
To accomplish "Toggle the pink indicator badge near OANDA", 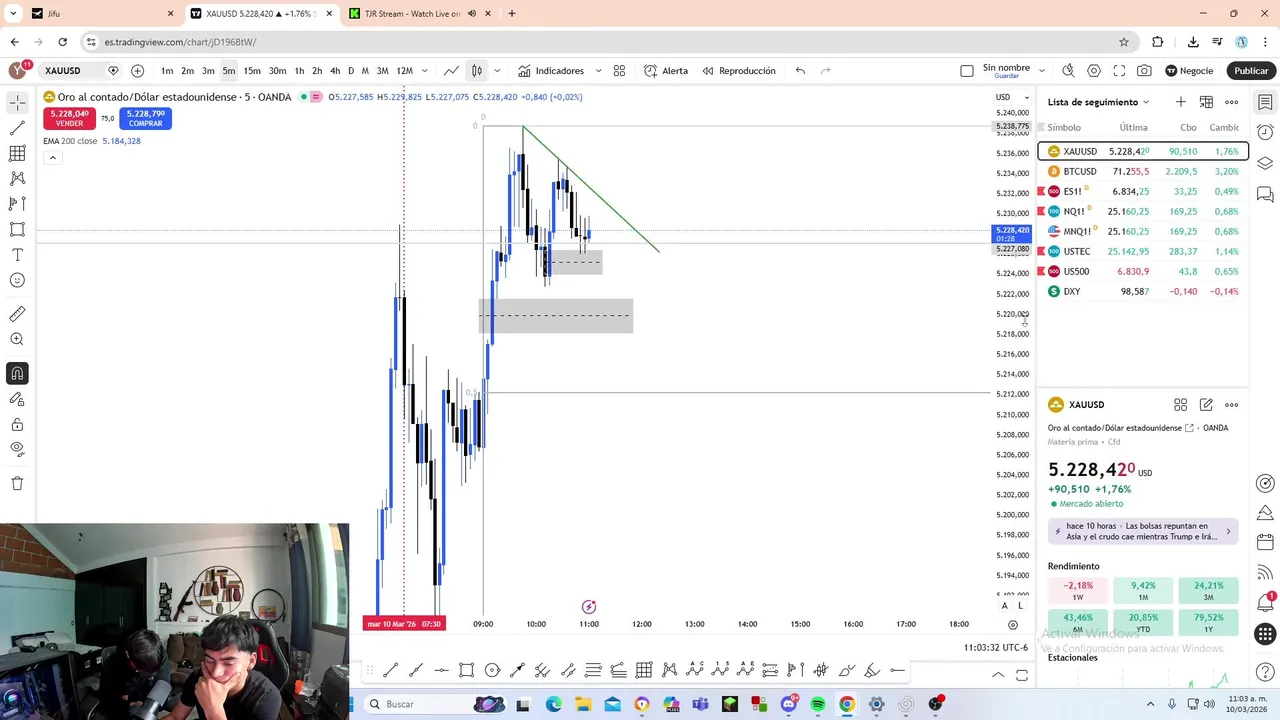I will click(x=316, y=97).
